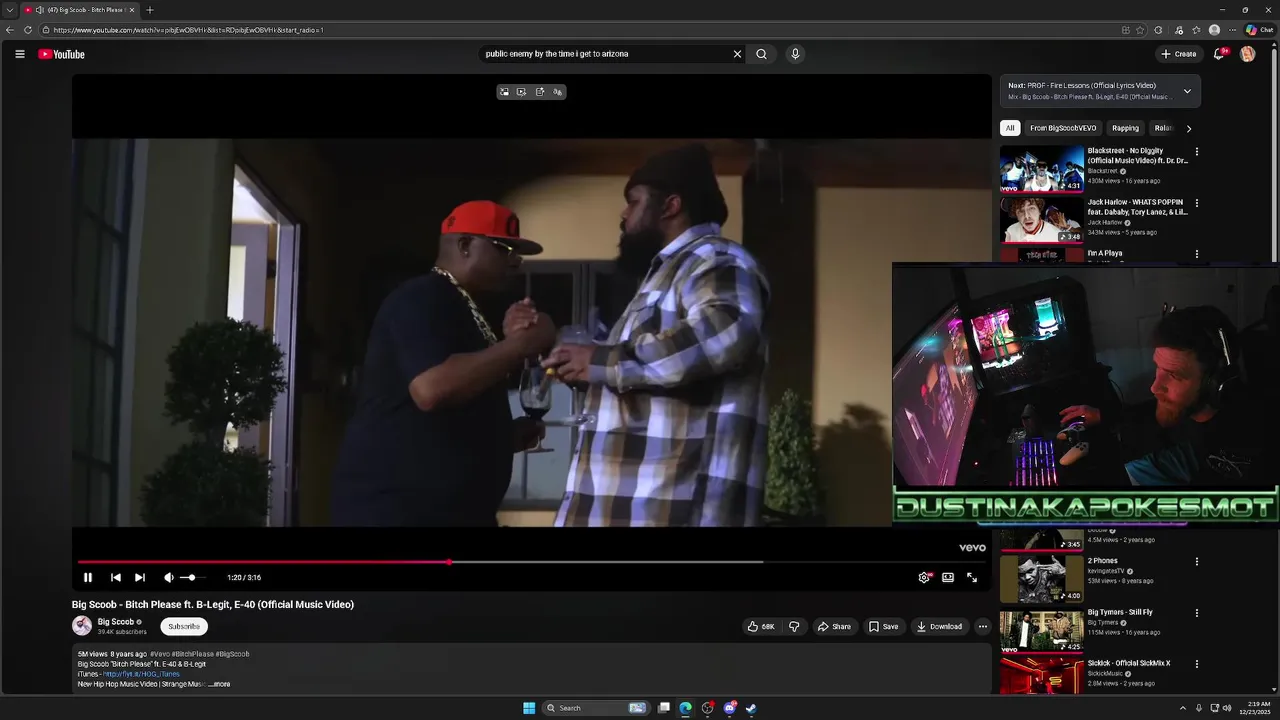Viewport: 1280px width, 720px height.
Task: Dislike the video with thumbs down
Action: tap(794, 627)
